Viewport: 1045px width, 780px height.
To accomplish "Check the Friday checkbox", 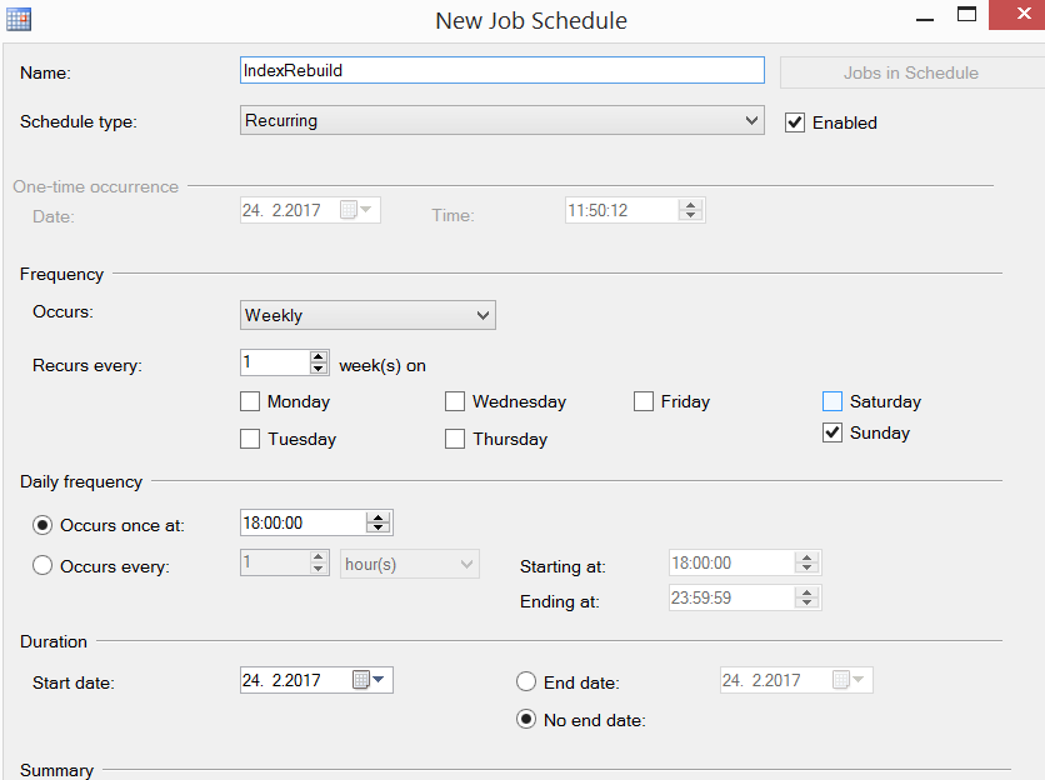I will coord(643,401).
